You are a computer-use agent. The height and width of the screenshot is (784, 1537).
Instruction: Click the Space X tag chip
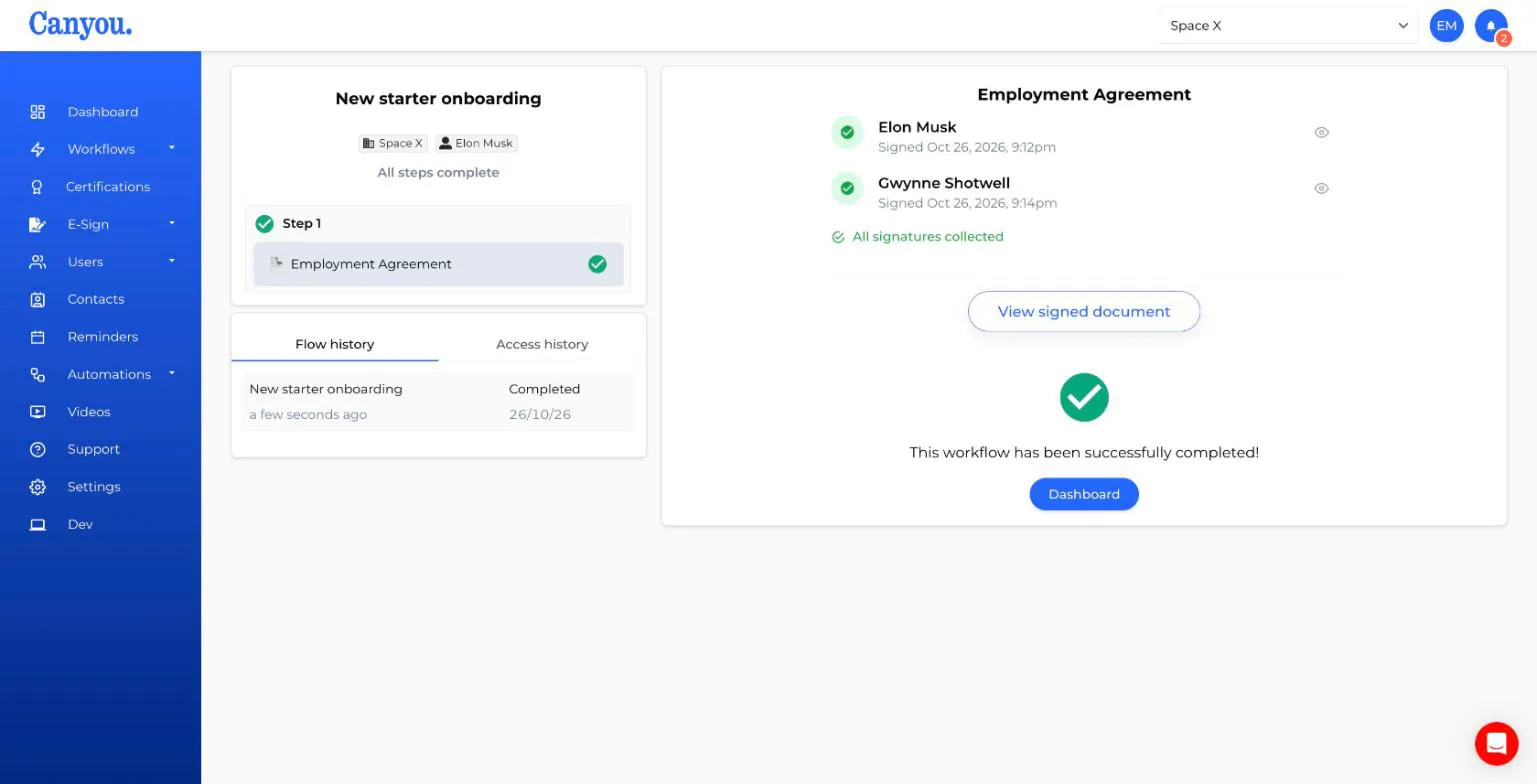pyautogui.click(x=393, y=143)
